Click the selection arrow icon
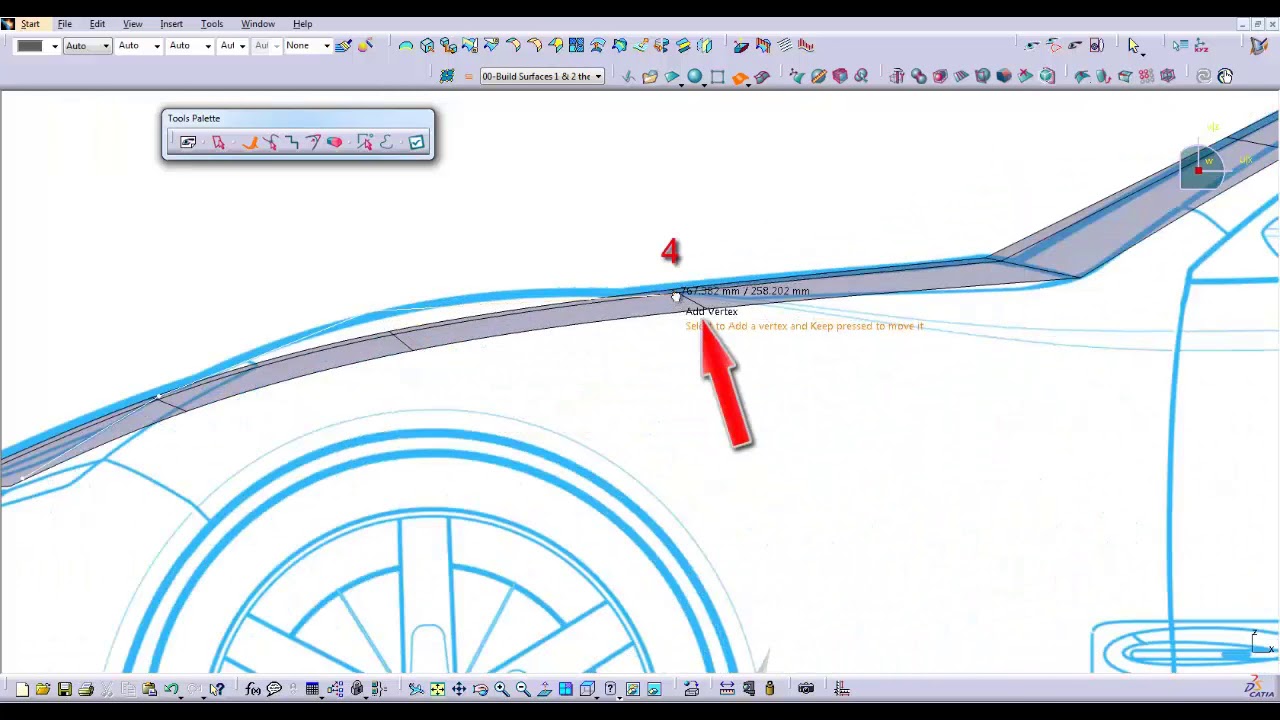The height and width of the screenshot is (720, 1280). tap(1133, 45)
